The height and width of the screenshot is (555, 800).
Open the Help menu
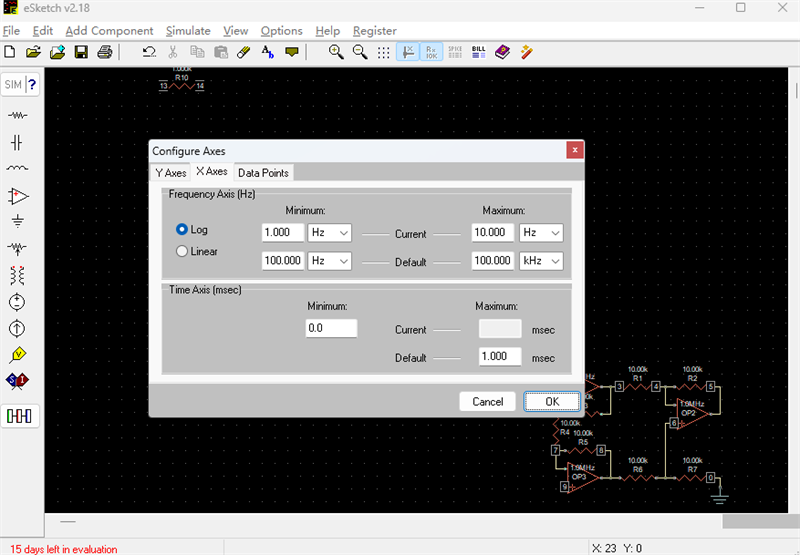click(x=328, y=31)
